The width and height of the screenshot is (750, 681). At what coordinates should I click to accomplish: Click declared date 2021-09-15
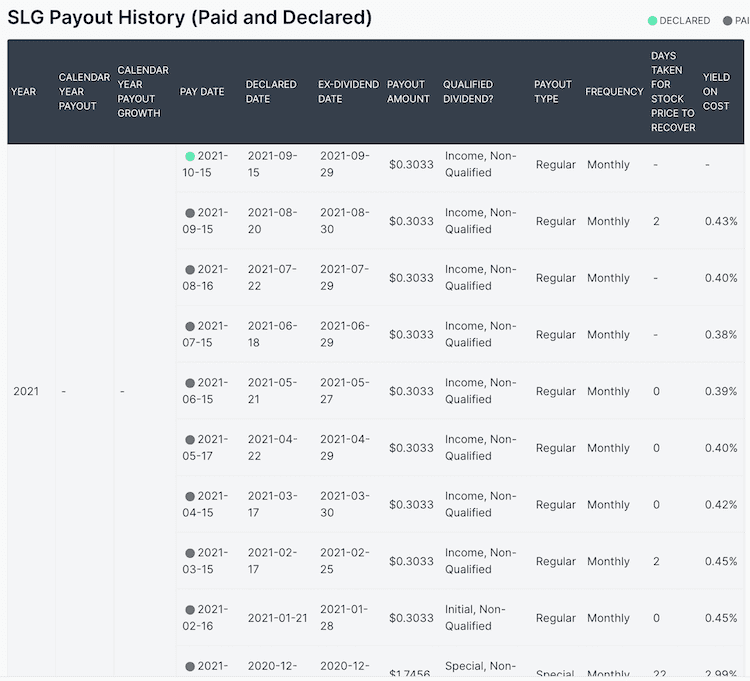point(272,164)
